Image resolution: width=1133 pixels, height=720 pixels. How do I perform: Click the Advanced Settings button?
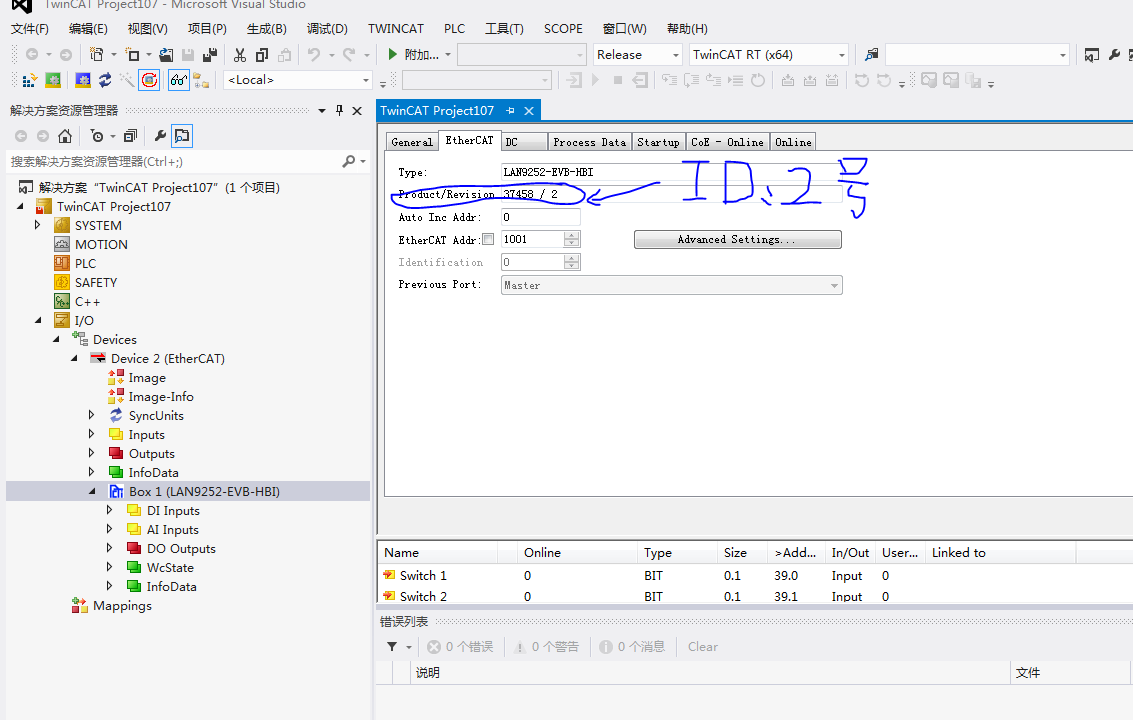pyautogui.click(x=737, y=239)
